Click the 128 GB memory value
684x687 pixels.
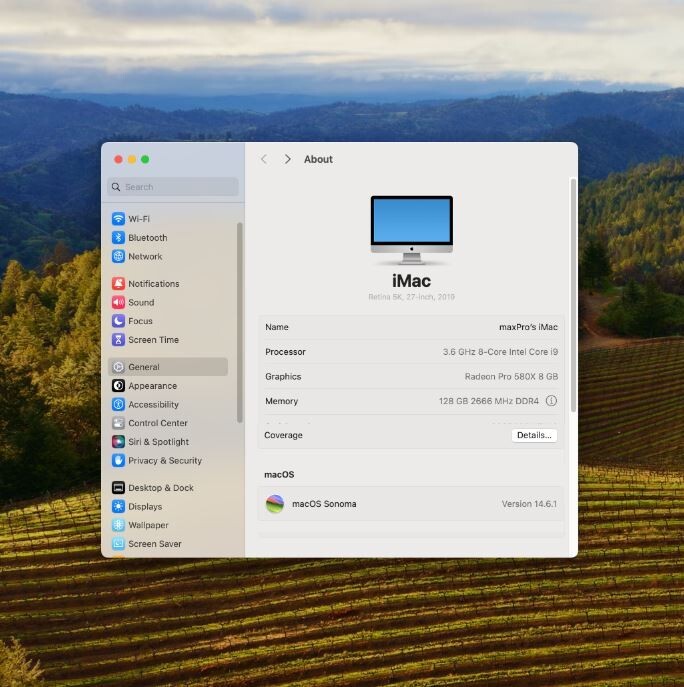[489, 401]
